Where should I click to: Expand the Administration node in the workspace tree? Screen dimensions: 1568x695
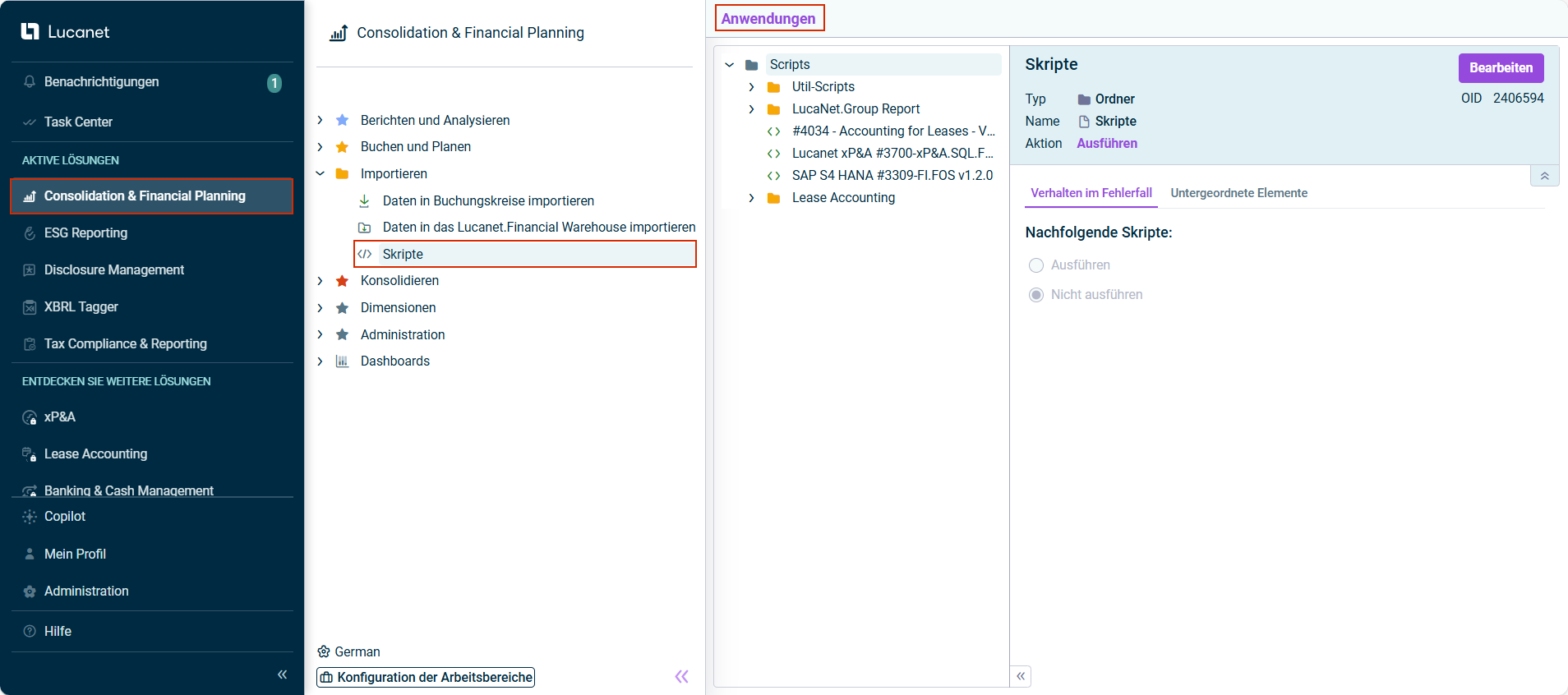(x=320, y=335)
